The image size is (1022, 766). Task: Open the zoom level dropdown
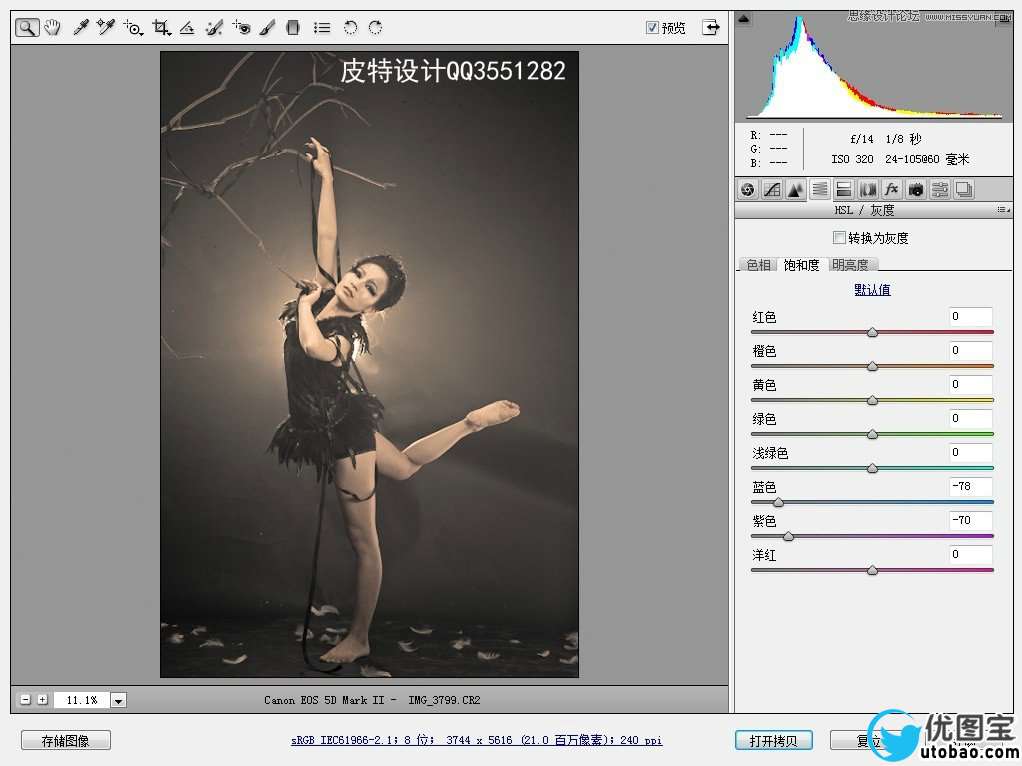point(119,700)
